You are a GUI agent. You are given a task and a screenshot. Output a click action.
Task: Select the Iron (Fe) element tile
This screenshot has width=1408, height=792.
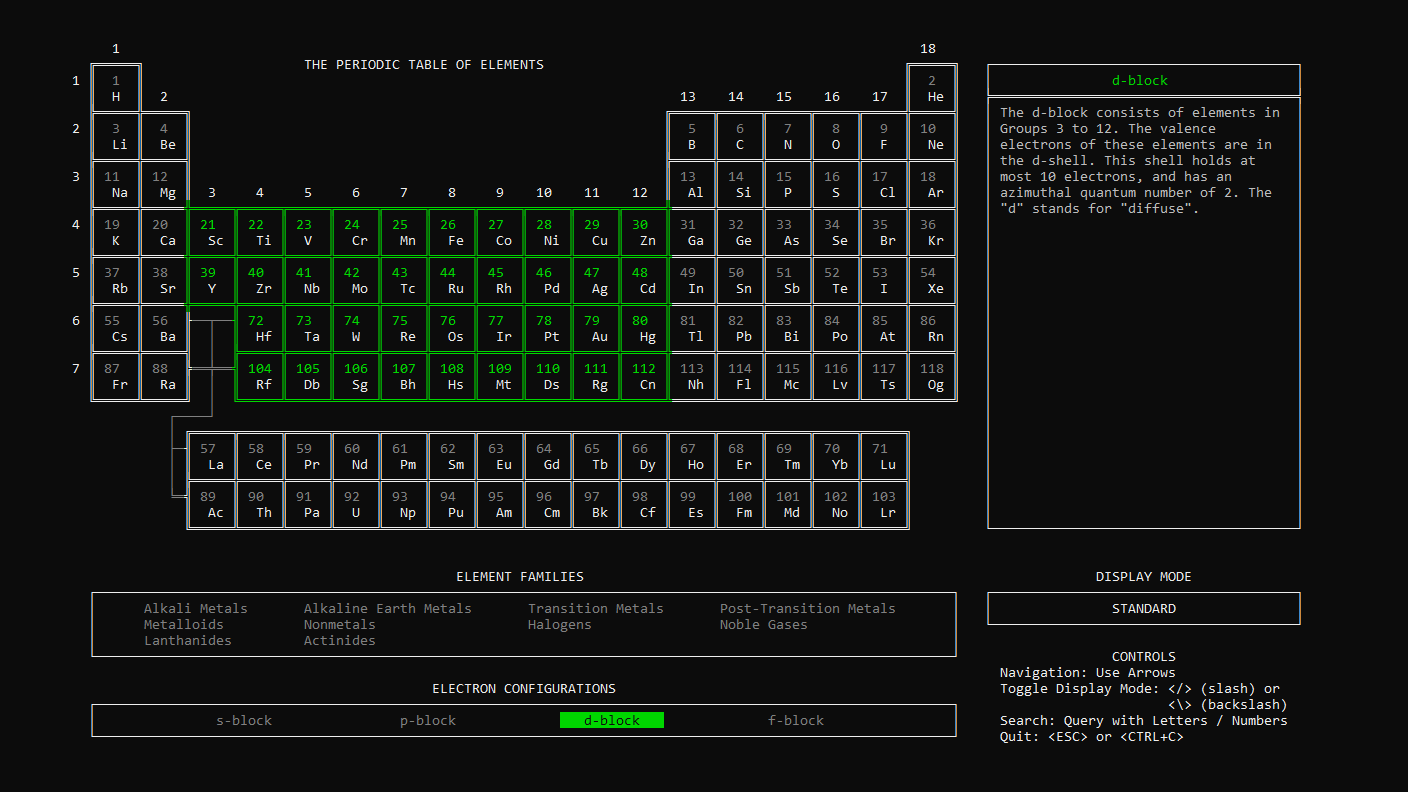pyautogui.click(x=452, y=232)
